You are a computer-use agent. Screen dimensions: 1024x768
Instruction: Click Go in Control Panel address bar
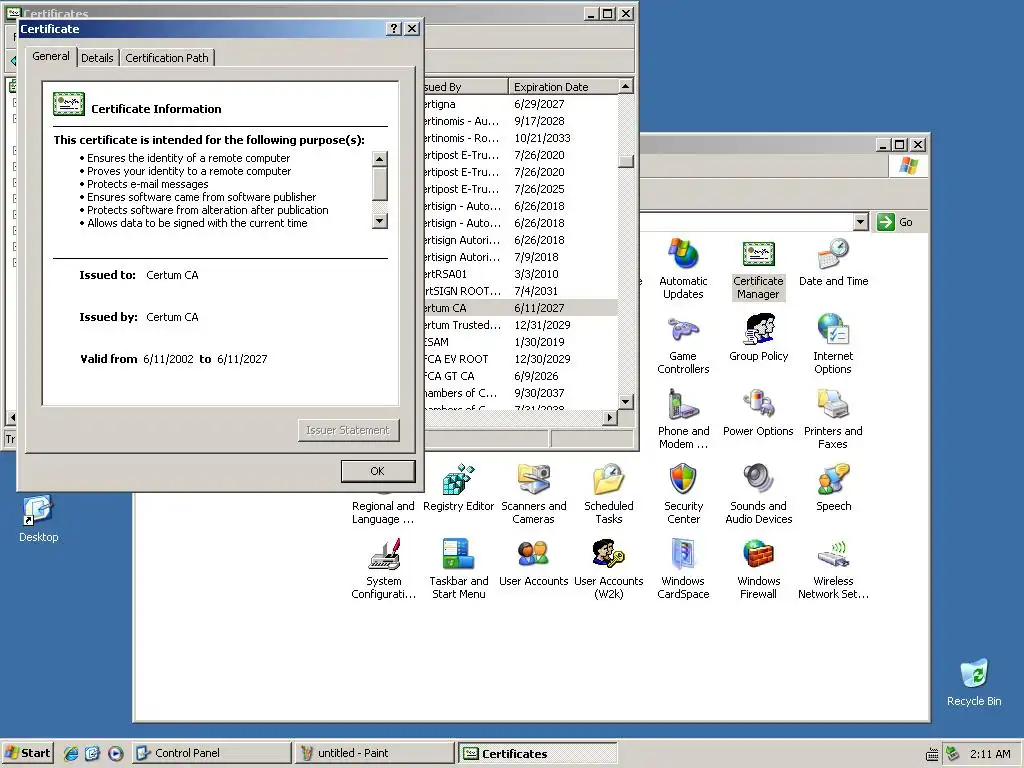coord(895,222)
